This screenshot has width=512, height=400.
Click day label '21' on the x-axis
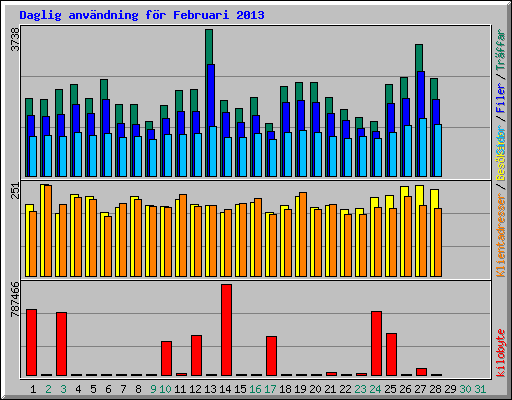click(330, 389)
